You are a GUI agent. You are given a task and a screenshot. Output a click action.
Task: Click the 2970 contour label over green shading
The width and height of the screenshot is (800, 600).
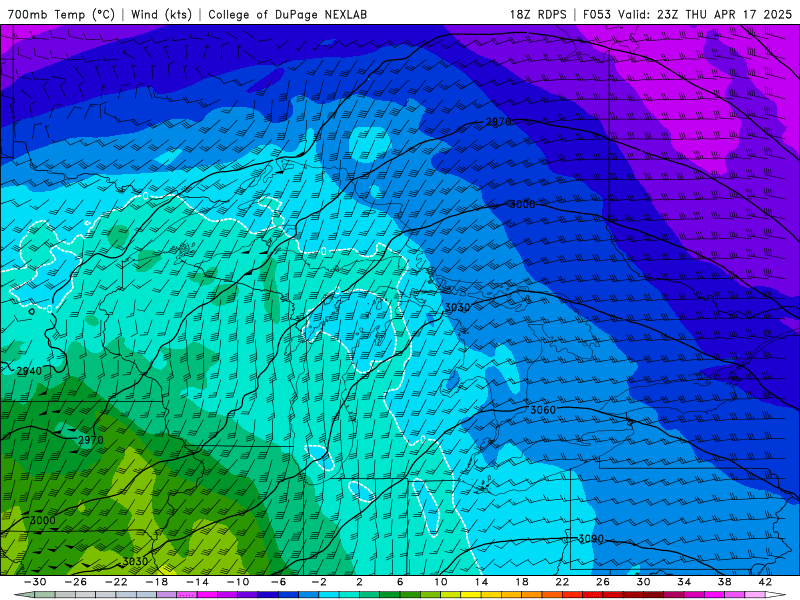[91, 440]
